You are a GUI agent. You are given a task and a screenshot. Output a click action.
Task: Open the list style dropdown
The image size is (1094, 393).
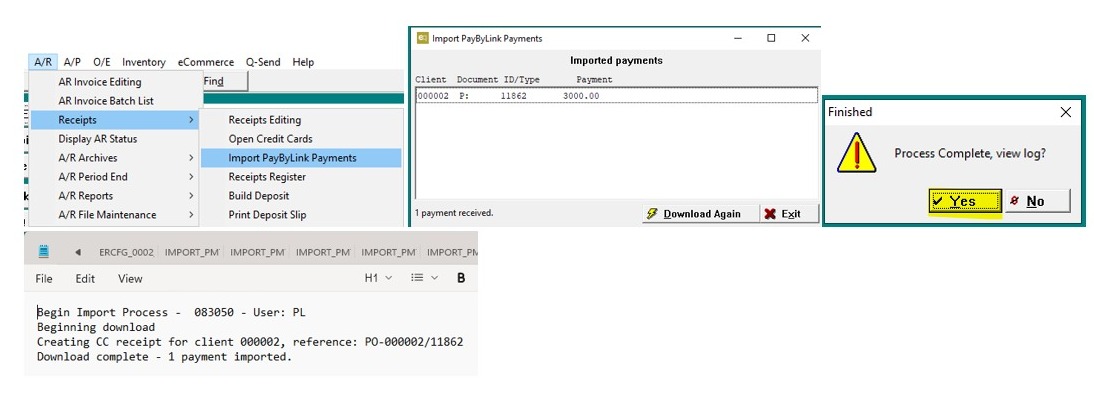424,278
